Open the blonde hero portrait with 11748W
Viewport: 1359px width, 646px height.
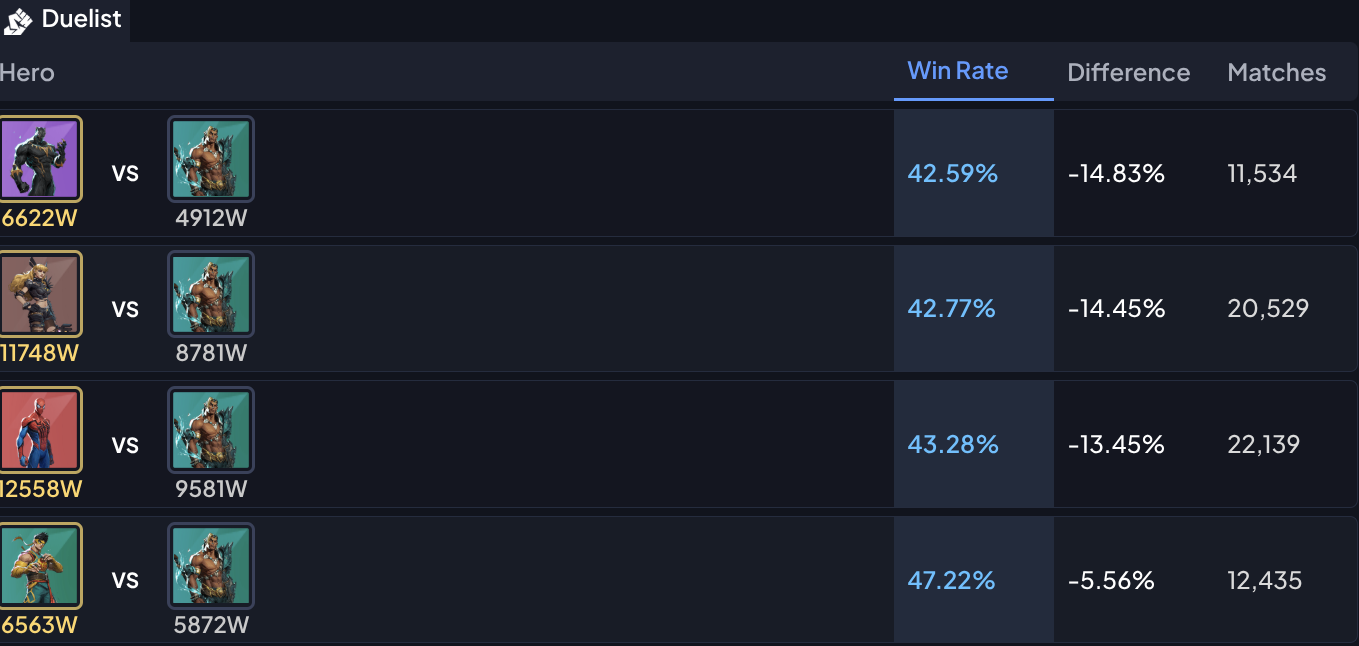pos(40,294)
